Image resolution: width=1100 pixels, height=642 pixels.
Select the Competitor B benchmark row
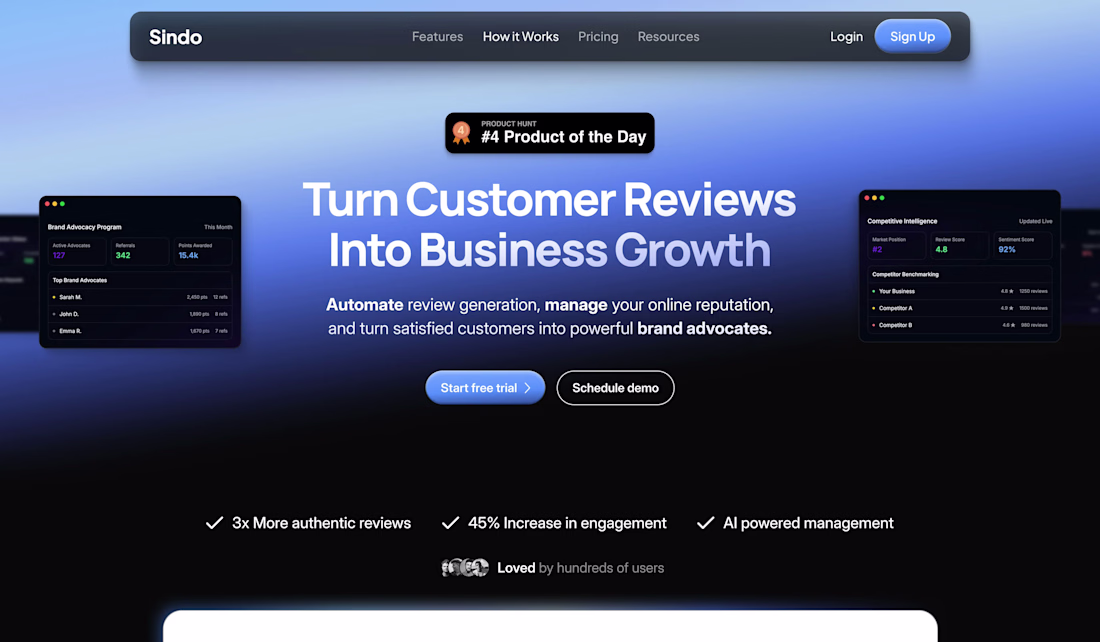pyautogui.click(x=959, y=325)
